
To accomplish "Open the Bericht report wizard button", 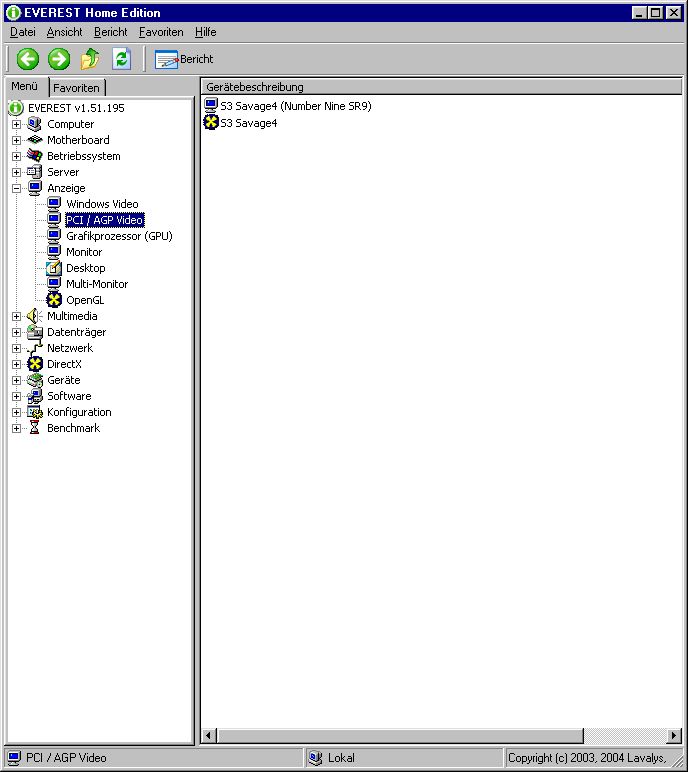I will [x=184, y=59].
